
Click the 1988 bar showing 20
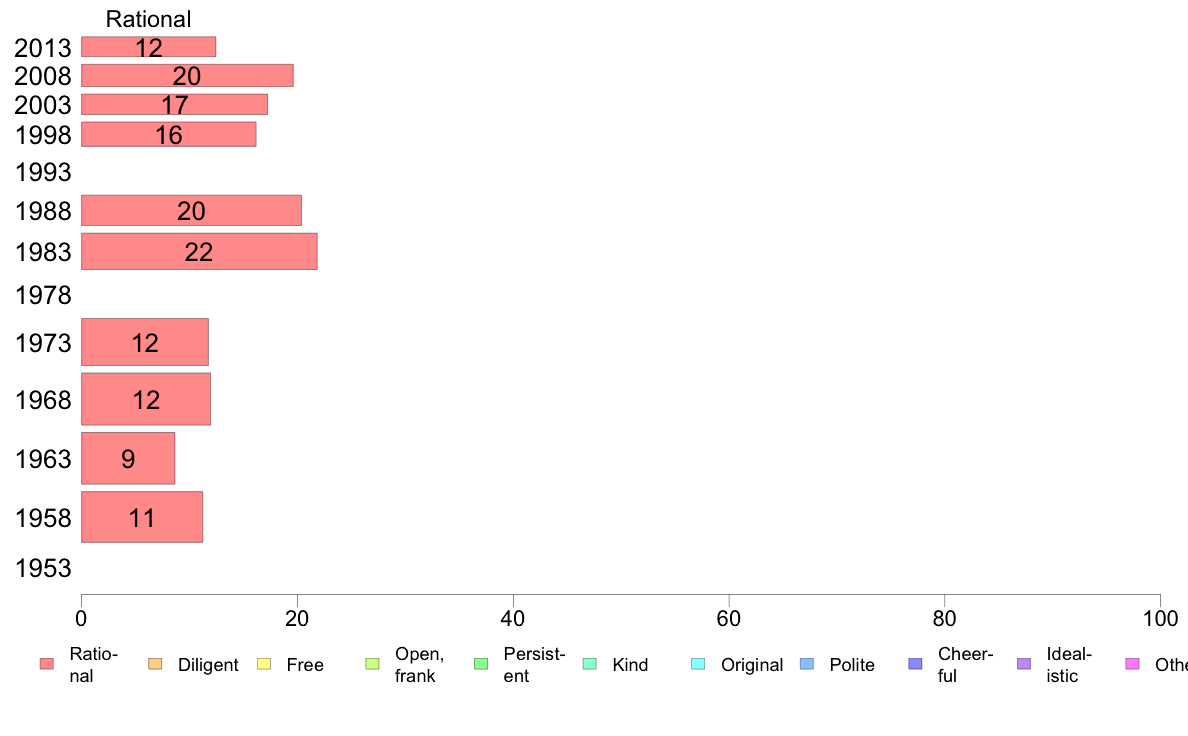(x=191, y=211)
